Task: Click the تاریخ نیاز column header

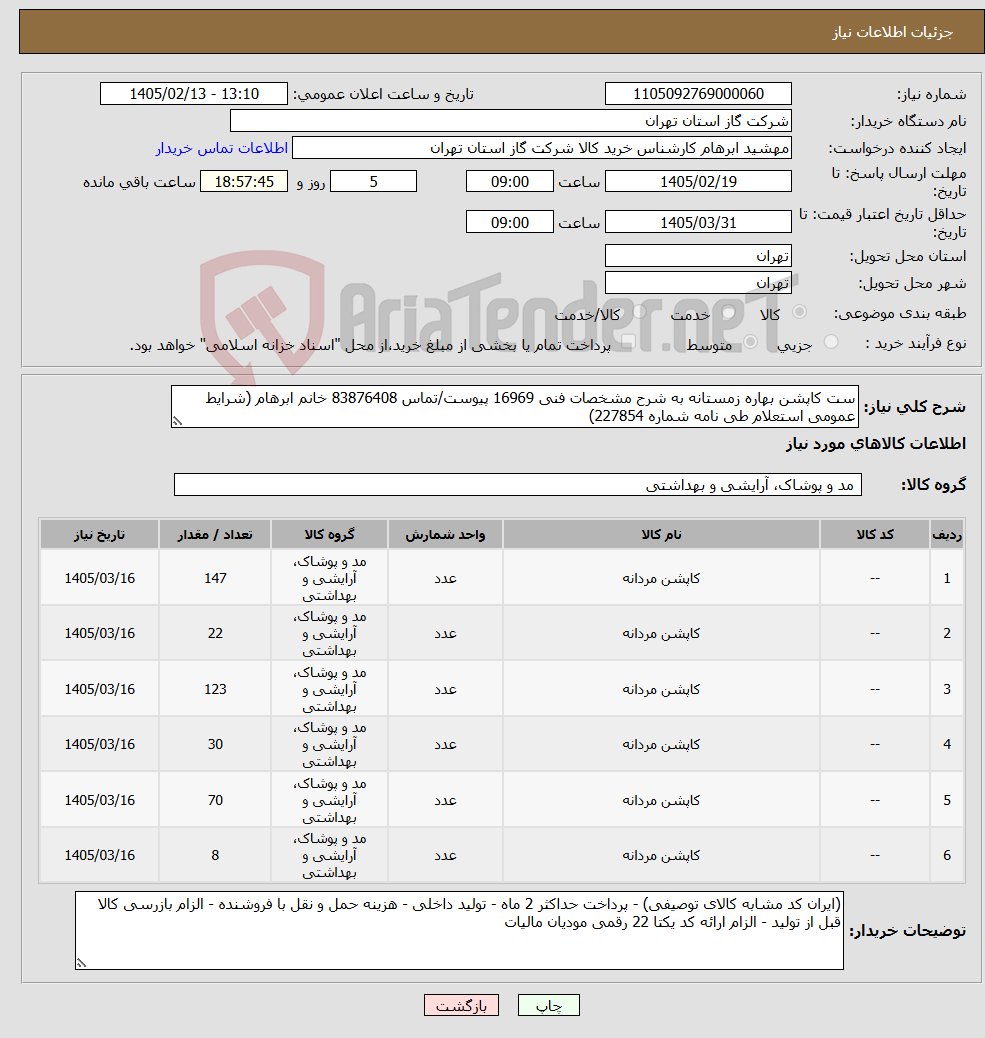Action: click(x=99, y=534)
